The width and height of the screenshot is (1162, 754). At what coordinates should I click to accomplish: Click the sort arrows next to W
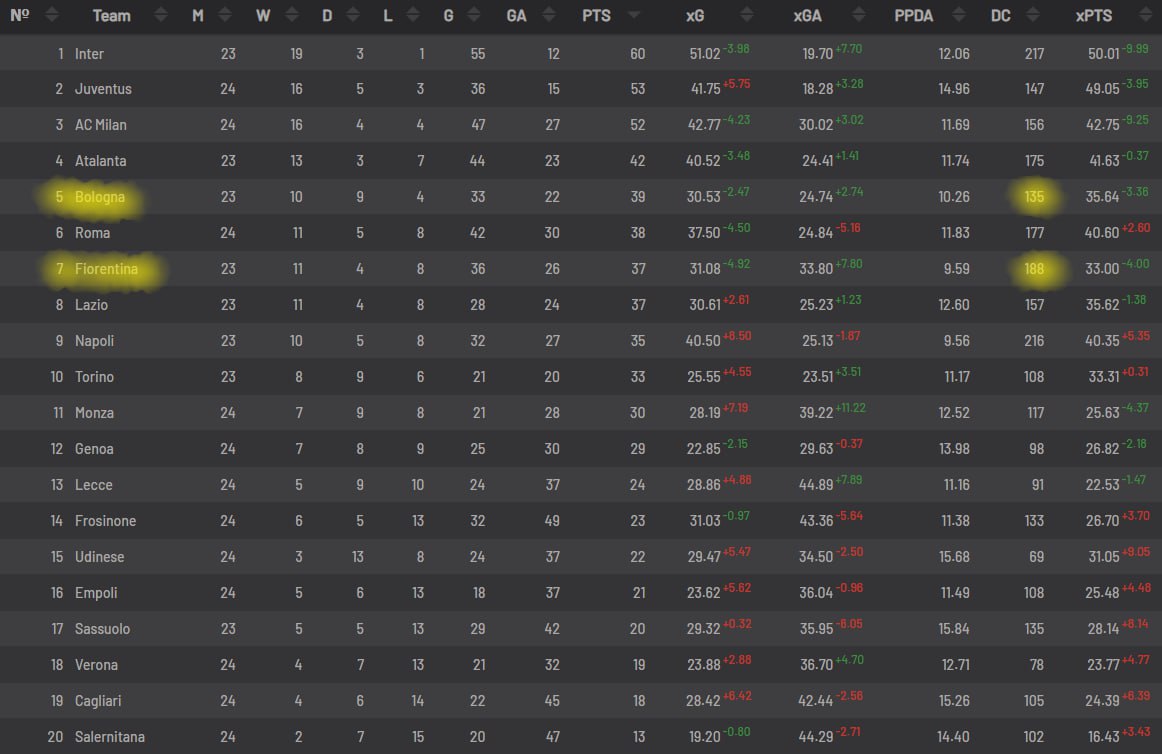292,16
